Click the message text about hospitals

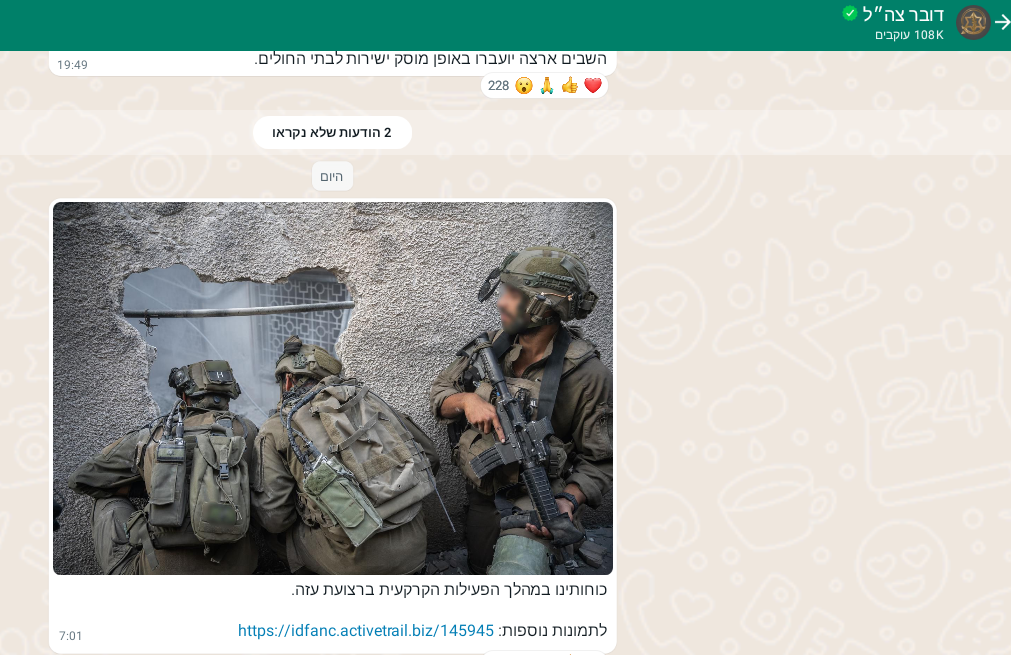coord(431,59)
